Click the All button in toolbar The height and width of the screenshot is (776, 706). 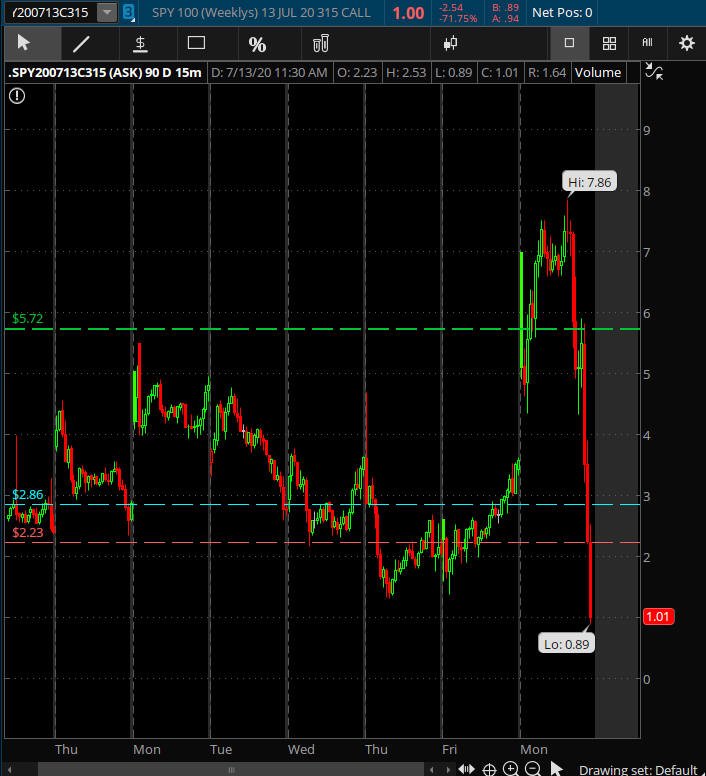point(647,43)
